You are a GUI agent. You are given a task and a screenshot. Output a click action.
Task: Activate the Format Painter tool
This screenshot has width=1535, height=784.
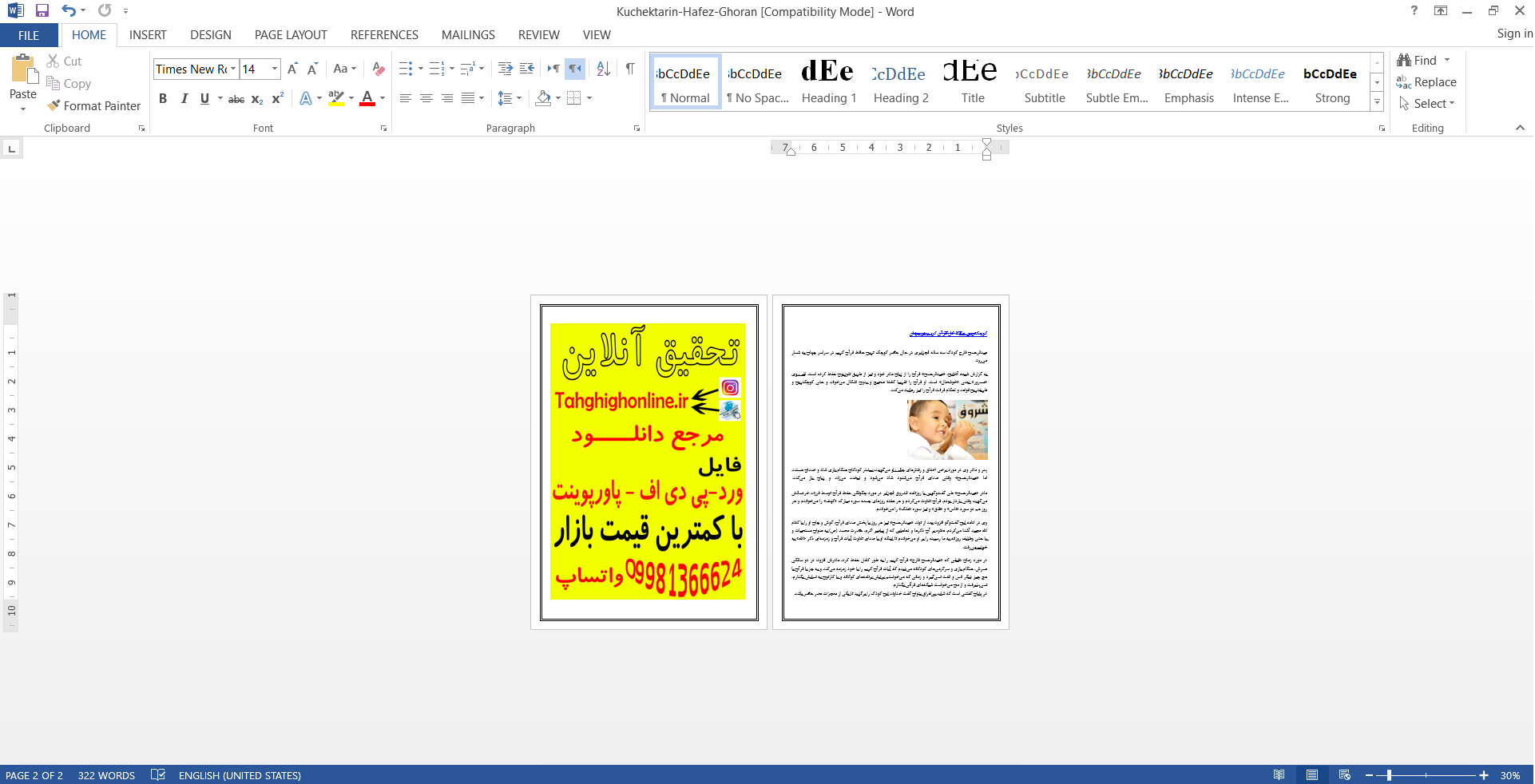tap(93, 105)
